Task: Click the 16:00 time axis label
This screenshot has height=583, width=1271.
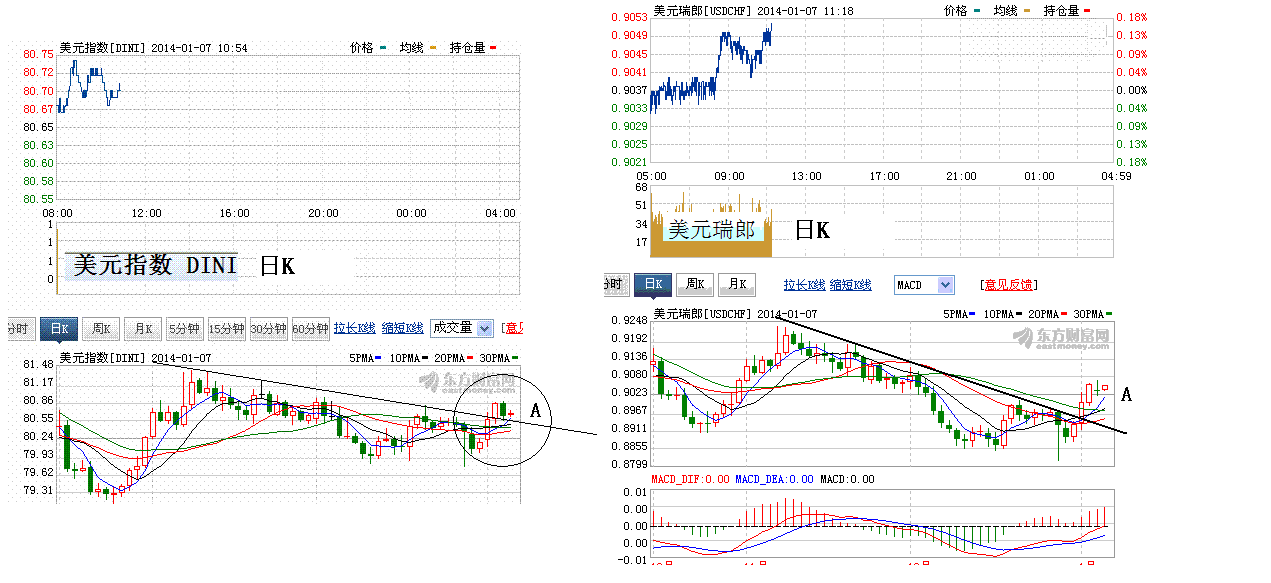Action: [x=235, y=213]
